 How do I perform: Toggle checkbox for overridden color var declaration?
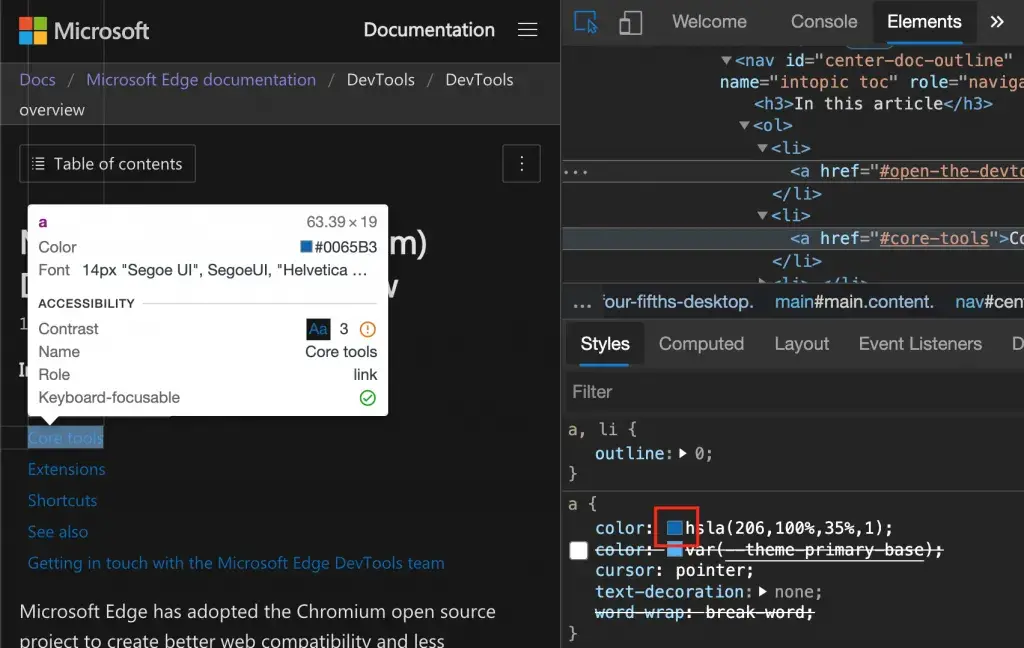pyautogui.click(x=579, y=551)
